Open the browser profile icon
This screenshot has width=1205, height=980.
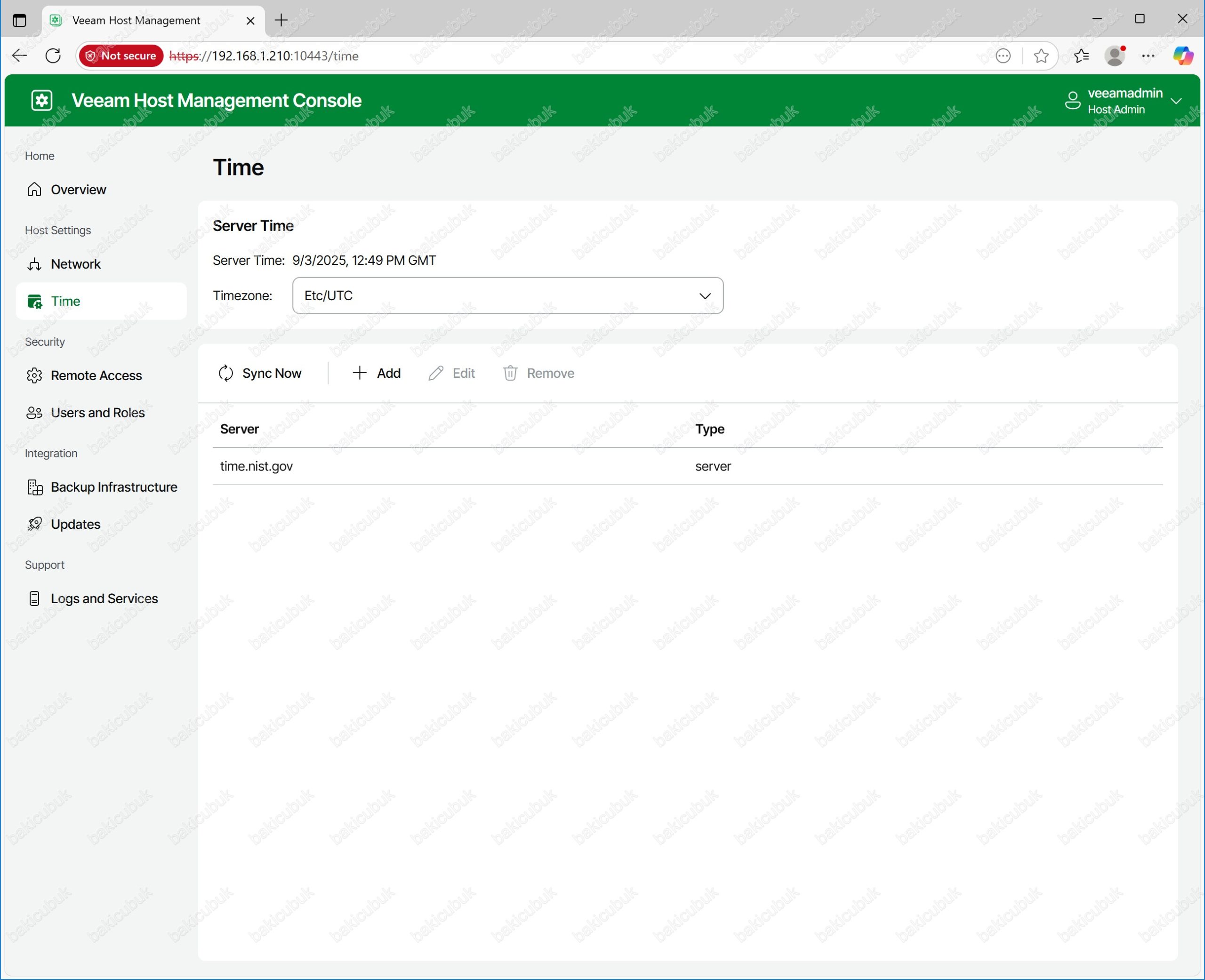pos(1115,56)
